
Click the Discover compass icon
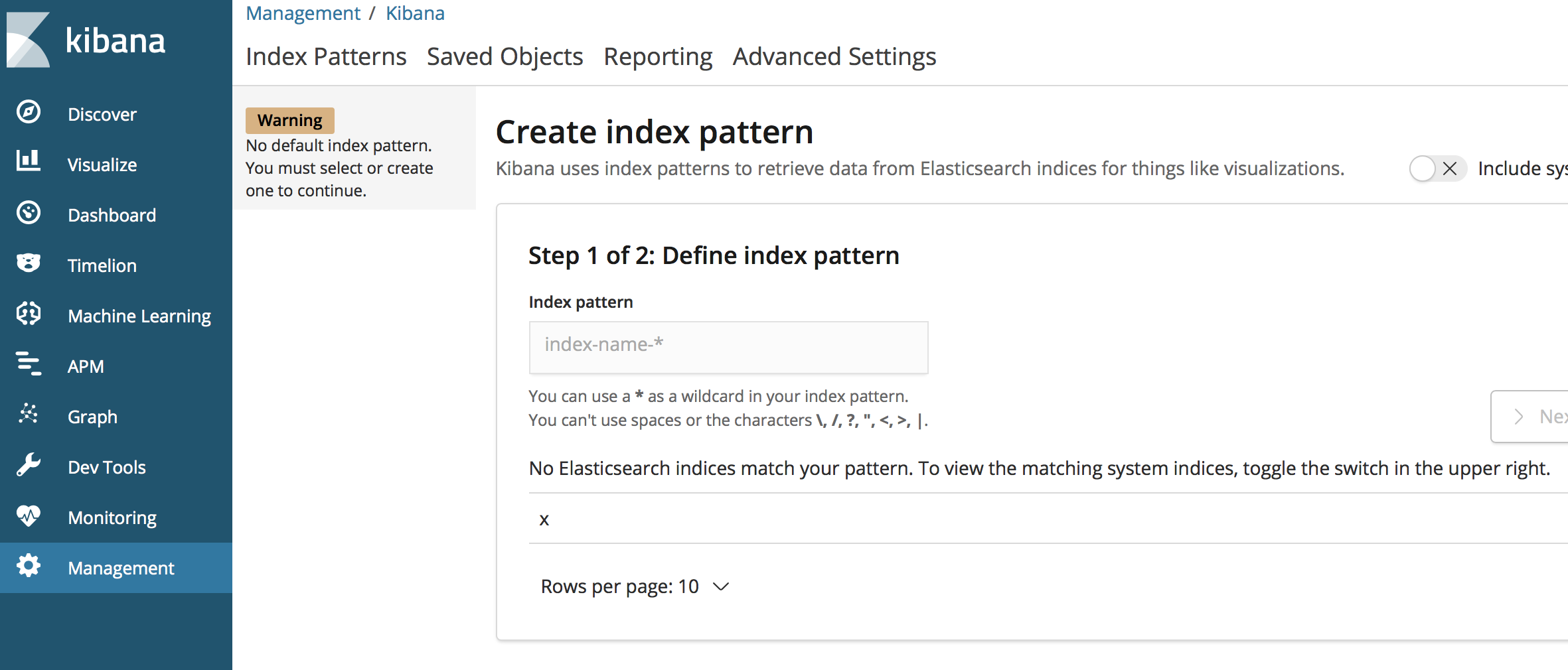click(x=29, y=112)
